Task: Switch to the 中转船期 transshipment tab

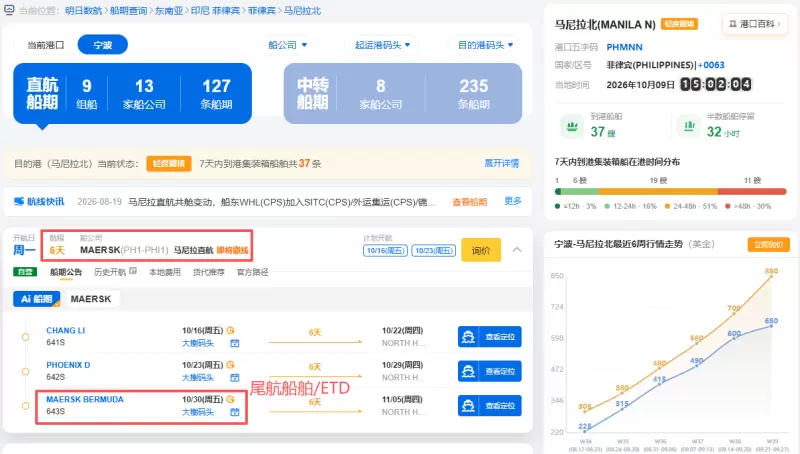Action: (403, 93)
